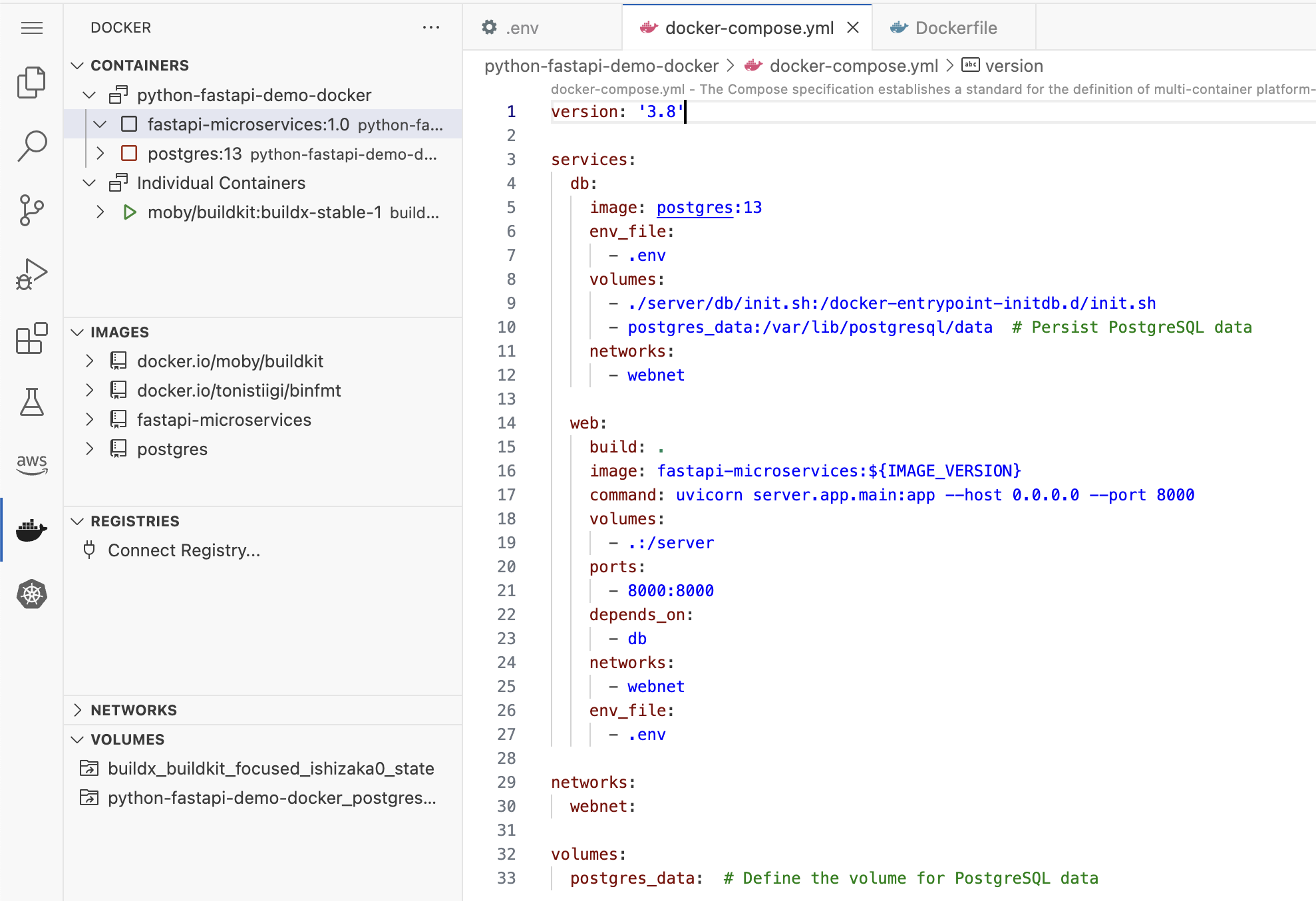Open the Explorer view icon
Screen dimensions: 1316x901
31,83
